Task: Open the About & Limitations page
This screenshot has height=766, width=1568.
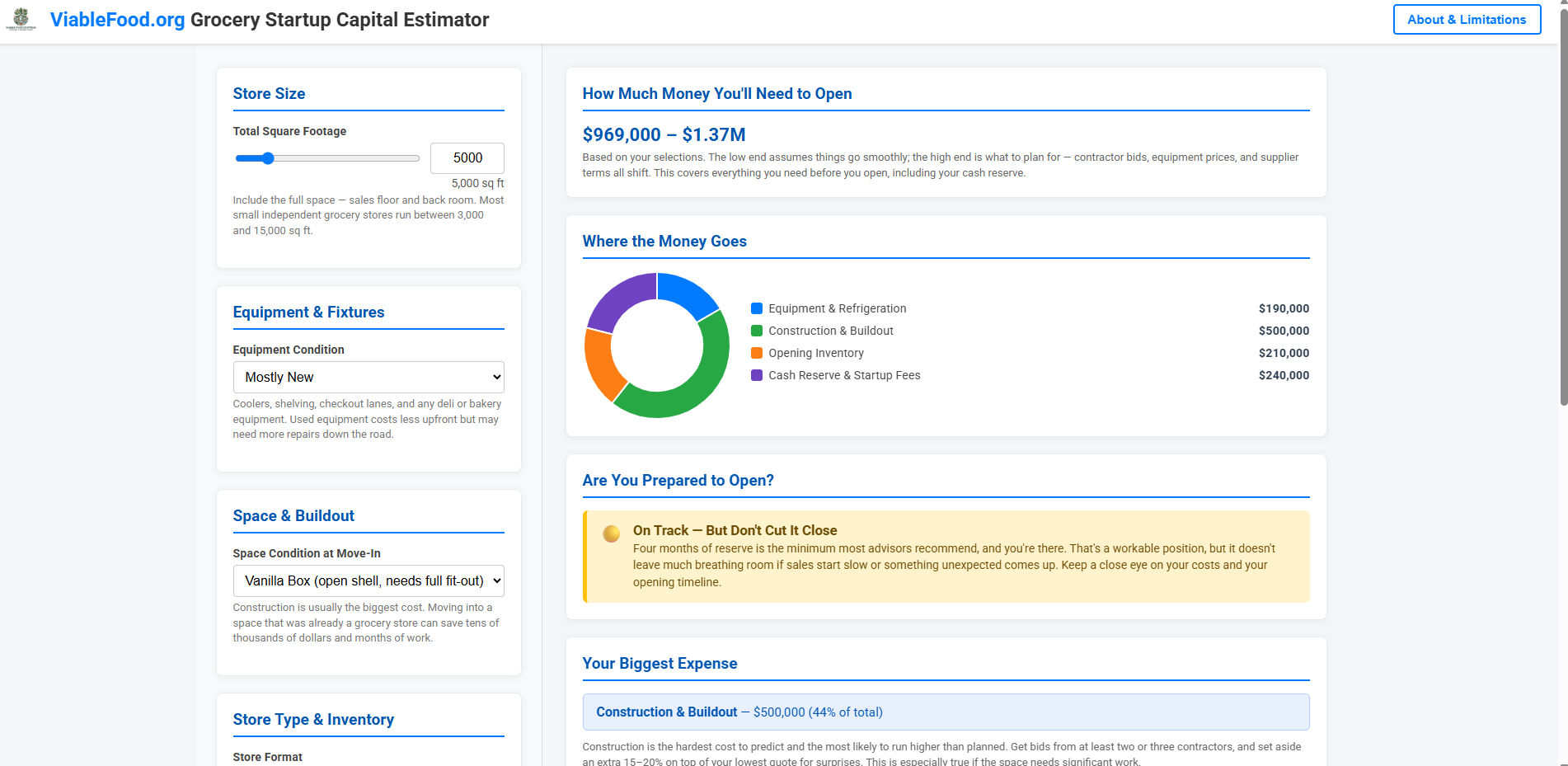Action: click(x=1467, y=20)
